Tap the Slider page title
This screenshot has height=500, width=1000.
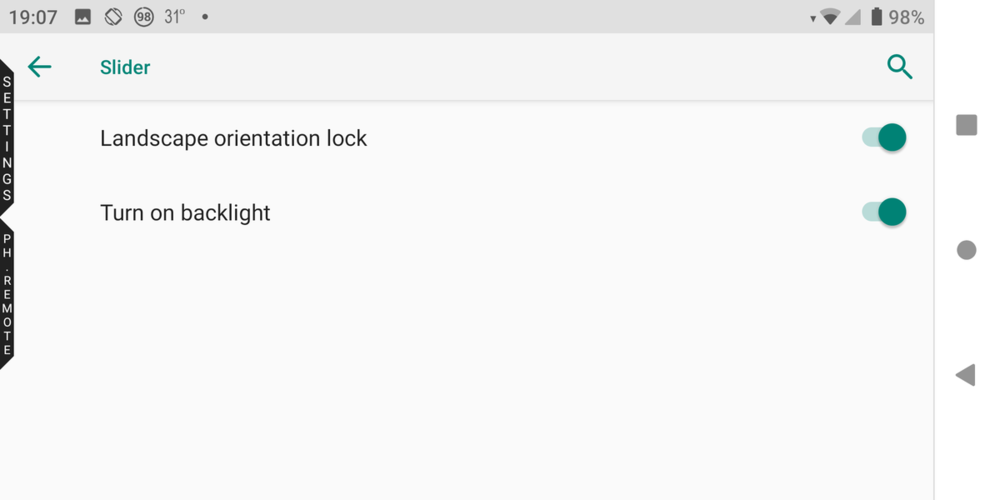point(125,67)
